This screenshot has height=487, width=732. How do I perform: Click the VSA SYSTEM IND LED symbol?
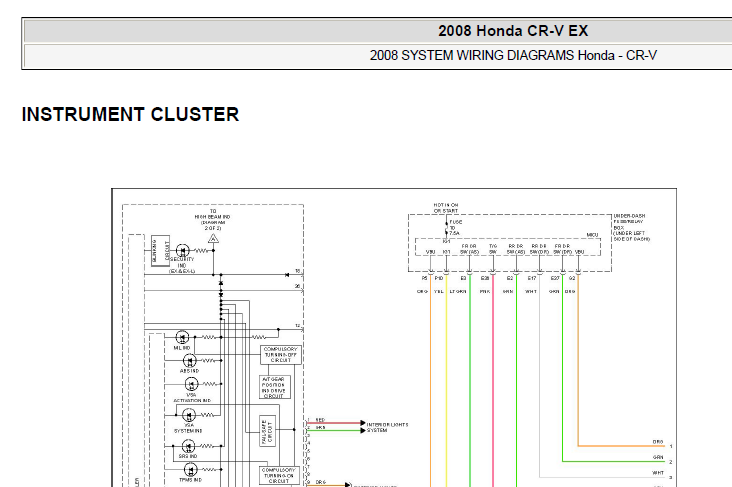[x=189, y=415]
